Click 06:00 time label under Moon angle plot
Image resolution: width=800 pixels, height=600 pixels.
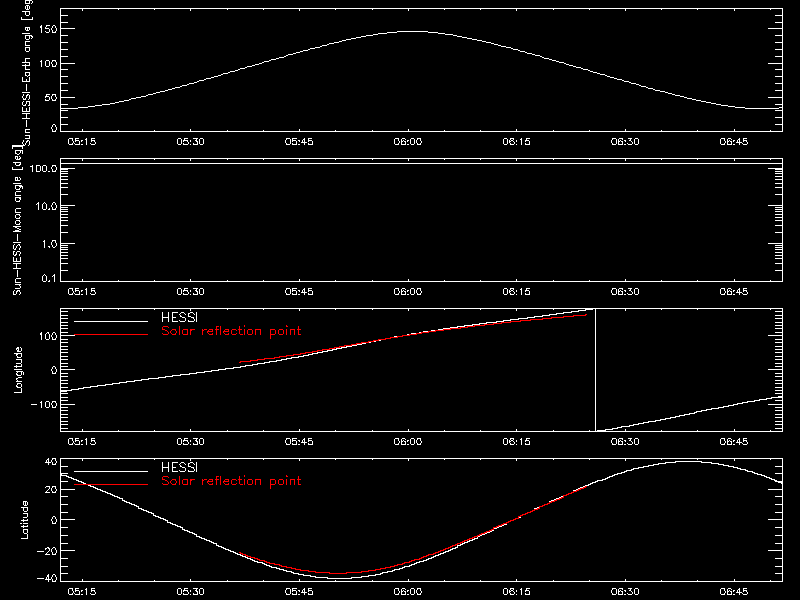pyautogui.click(x=408, y=292)
